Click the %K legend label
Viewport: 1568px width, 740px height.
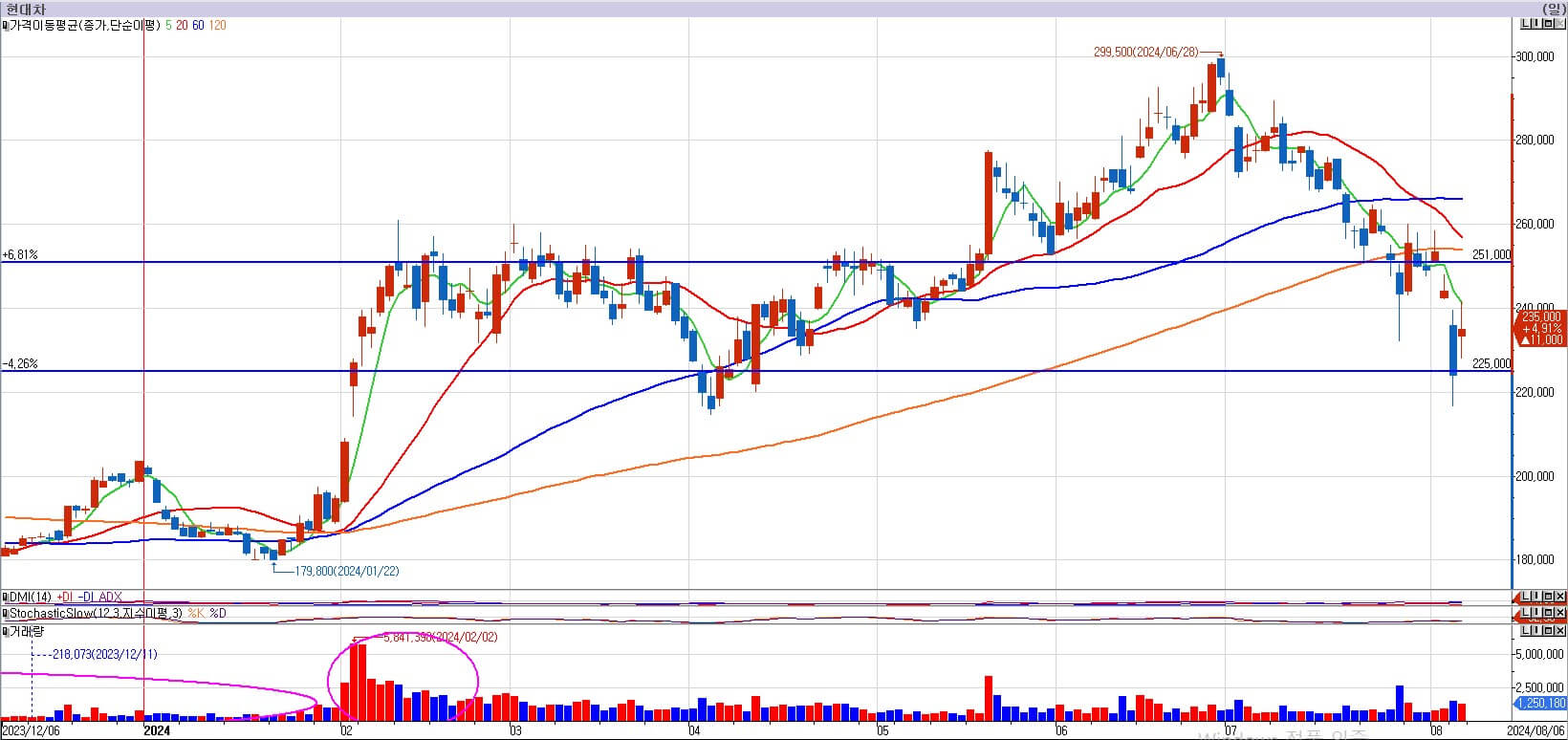[195, 613]
